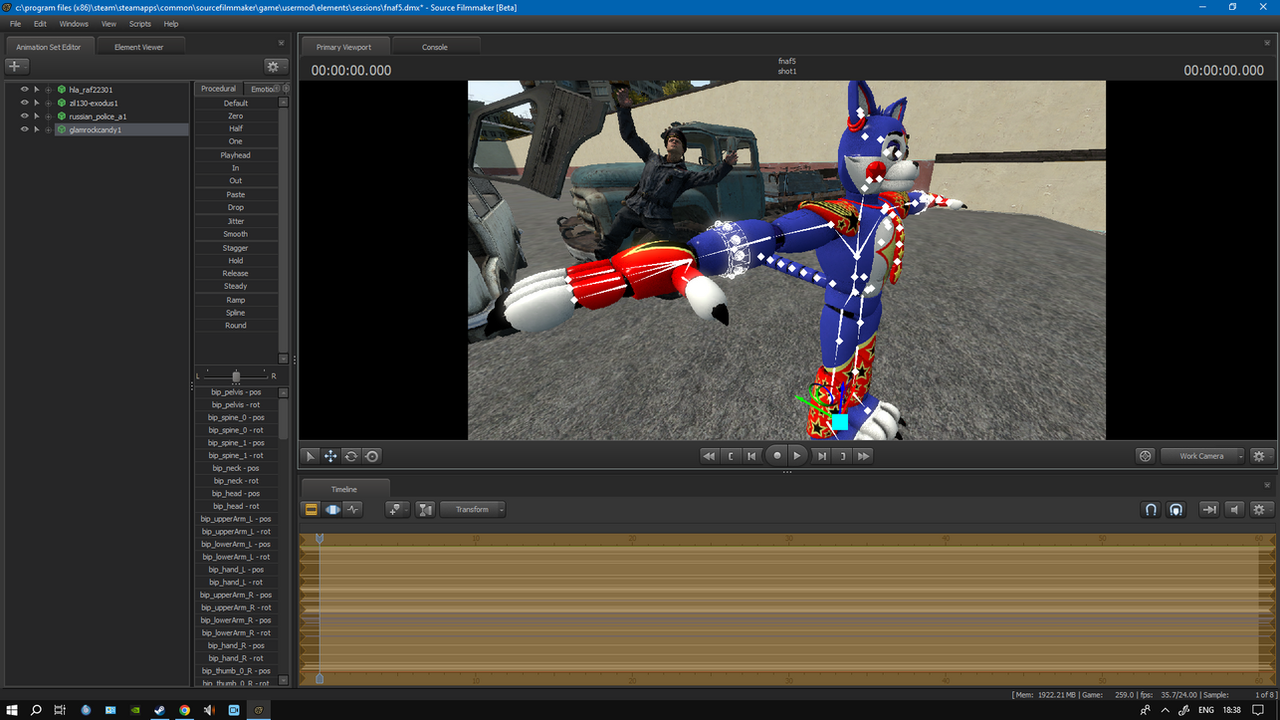Switch to the Motion Editor mode icon
This screenshot has width=1280, height=720.
pos(332,509)
